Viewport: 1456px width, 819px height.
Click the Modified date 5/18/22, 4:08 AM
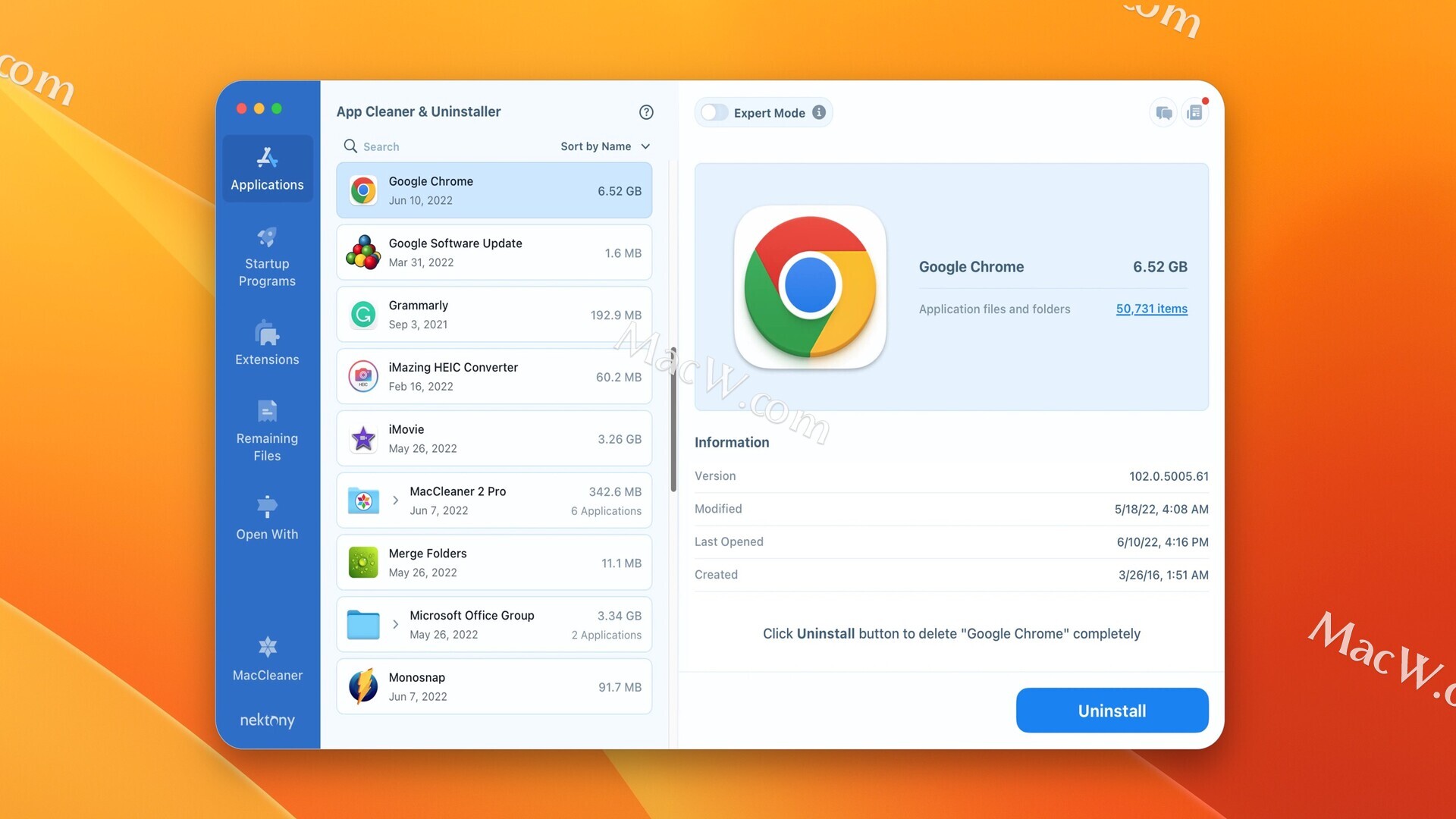pos(1161,510)
